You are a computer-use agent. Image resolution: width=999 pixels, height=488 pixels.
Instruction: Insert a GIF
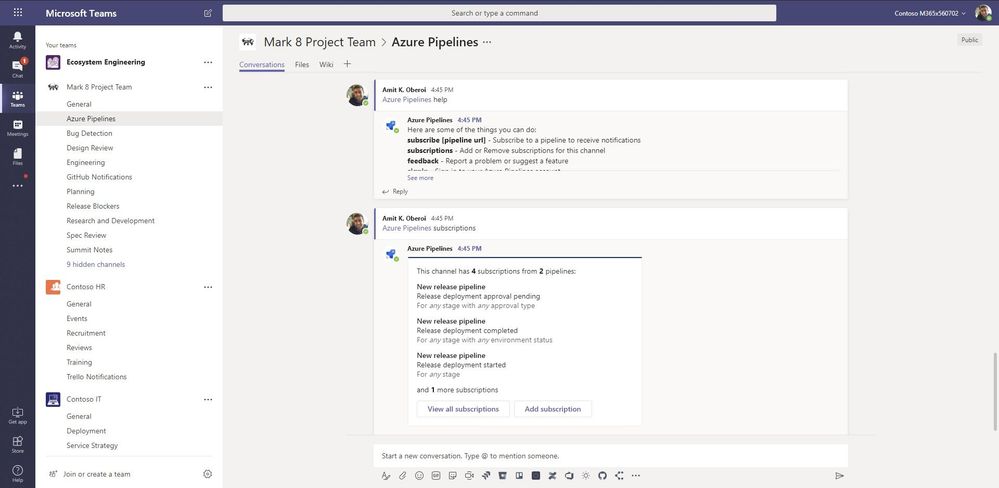[436, 475]
